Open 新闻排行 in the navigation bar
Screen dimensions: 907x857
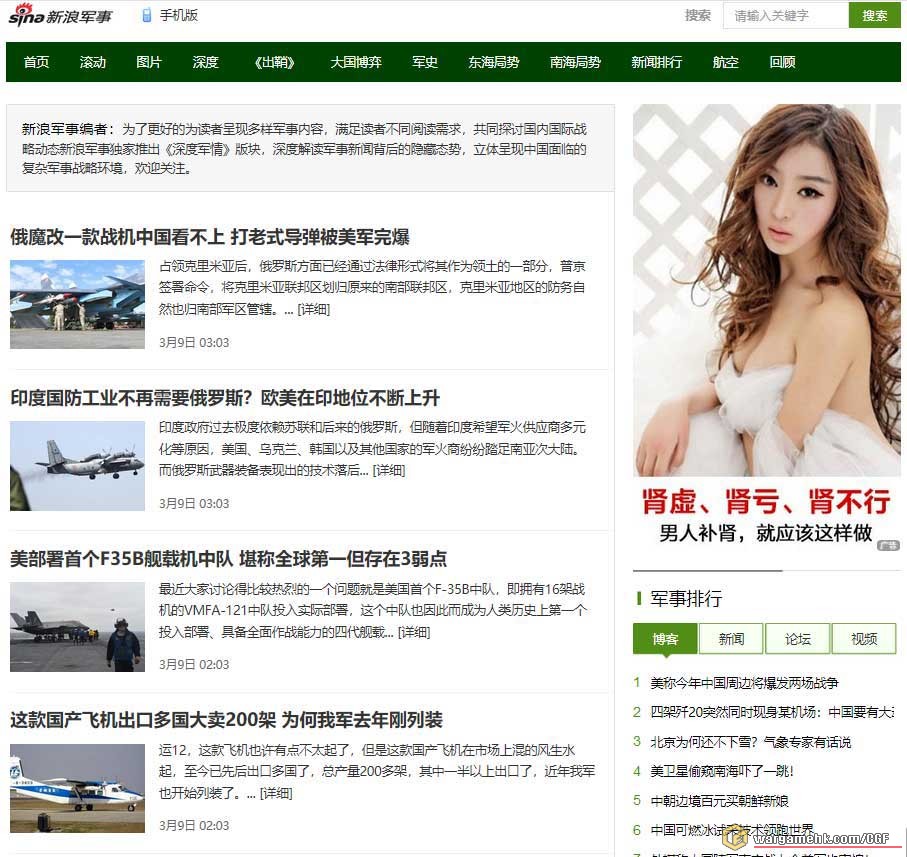[656, 62]
